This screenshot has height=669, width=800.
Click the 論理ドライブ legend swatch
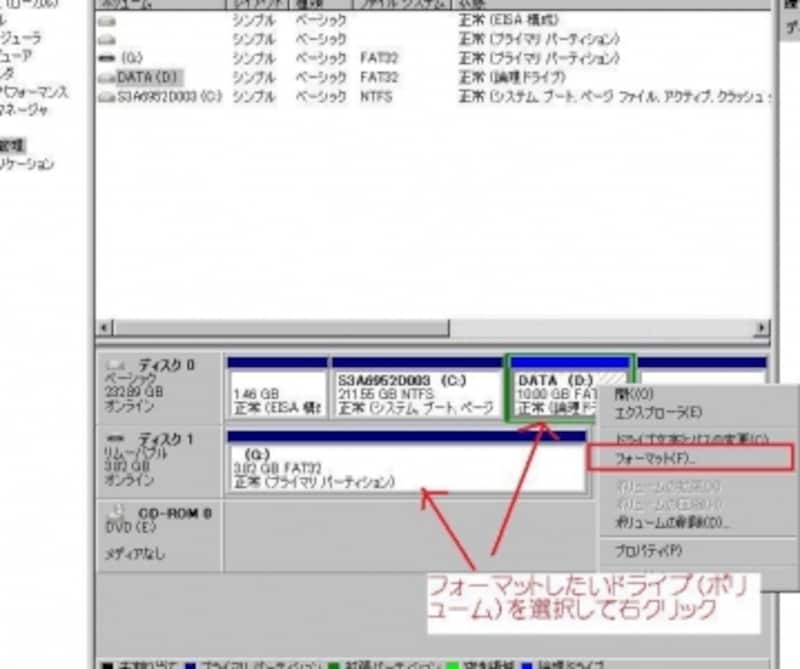pyautogui.click(x=527, y=663)
